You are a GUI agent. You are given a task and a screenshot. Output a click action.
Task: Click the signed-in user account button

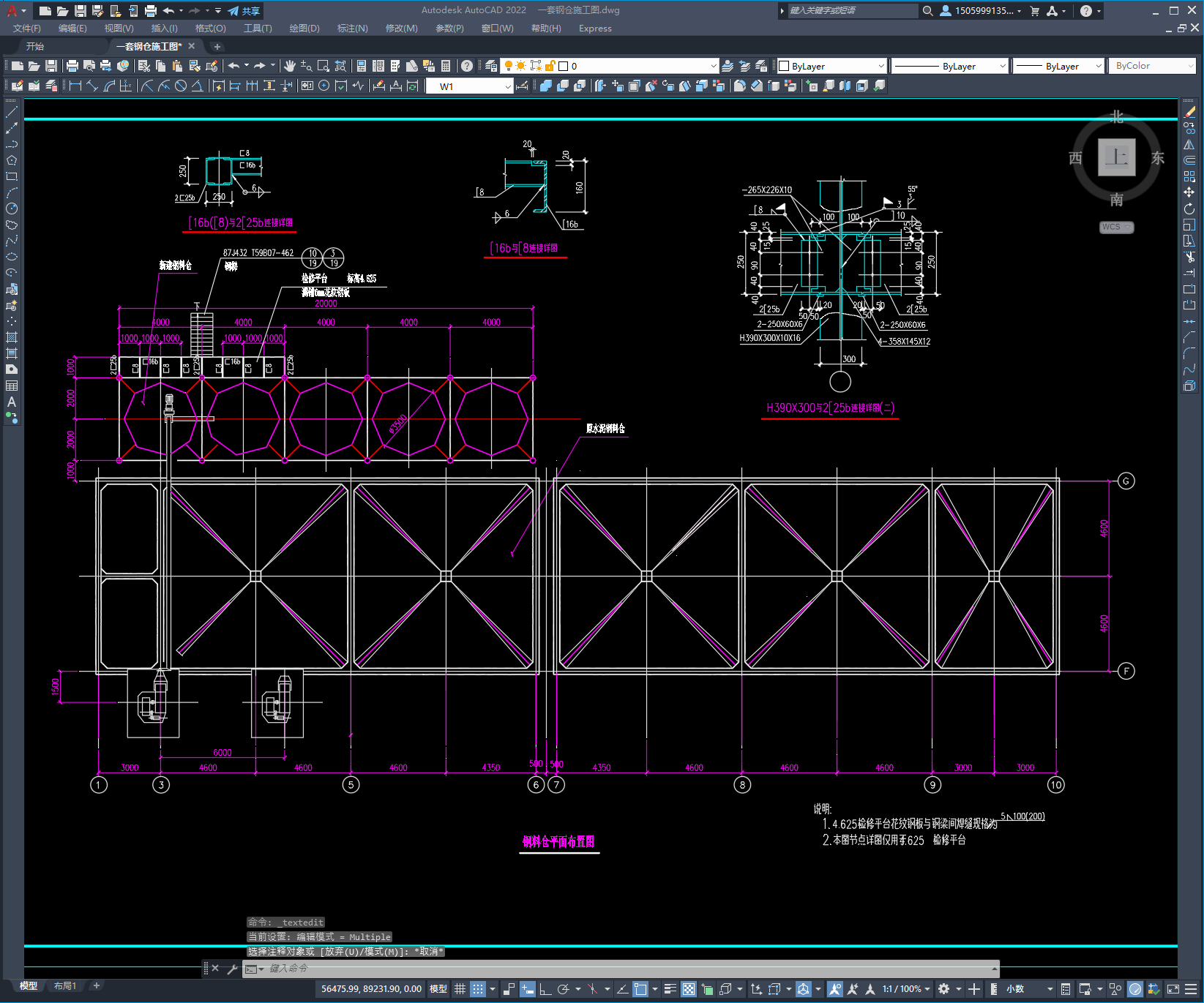point(981,11)
